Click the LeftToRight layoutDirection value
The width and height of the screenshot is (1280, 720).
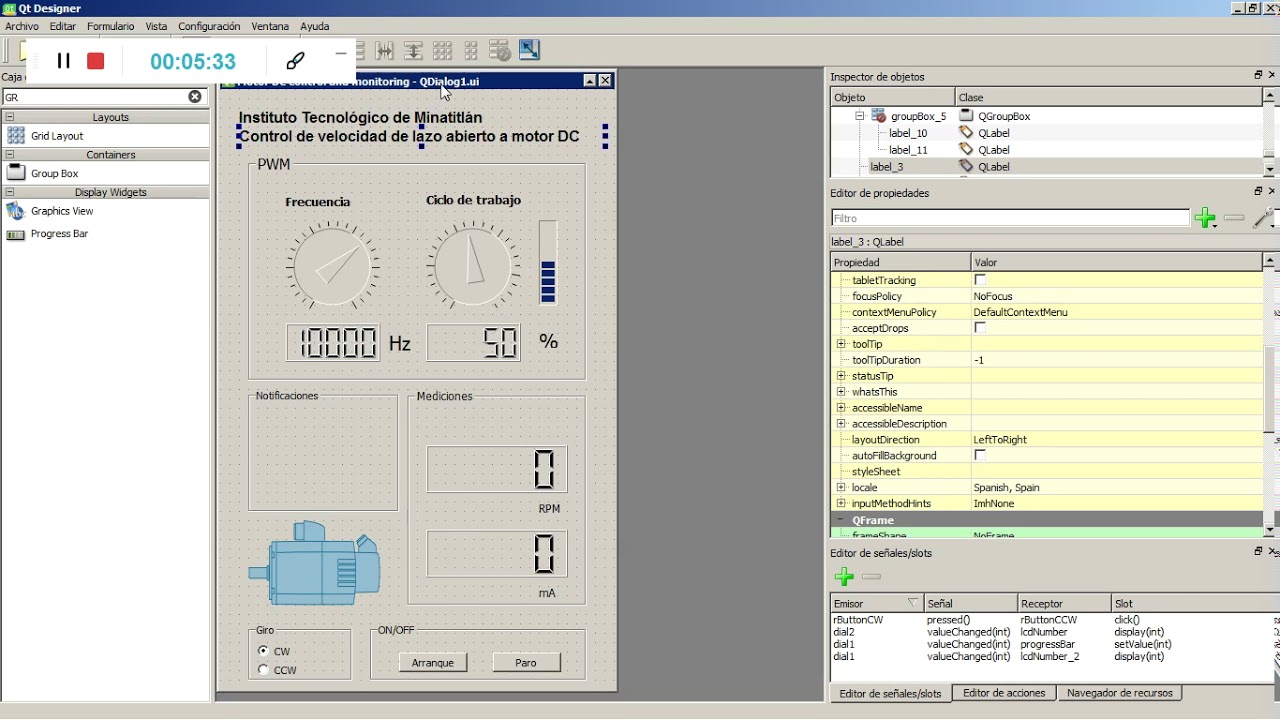(1000, 440)
